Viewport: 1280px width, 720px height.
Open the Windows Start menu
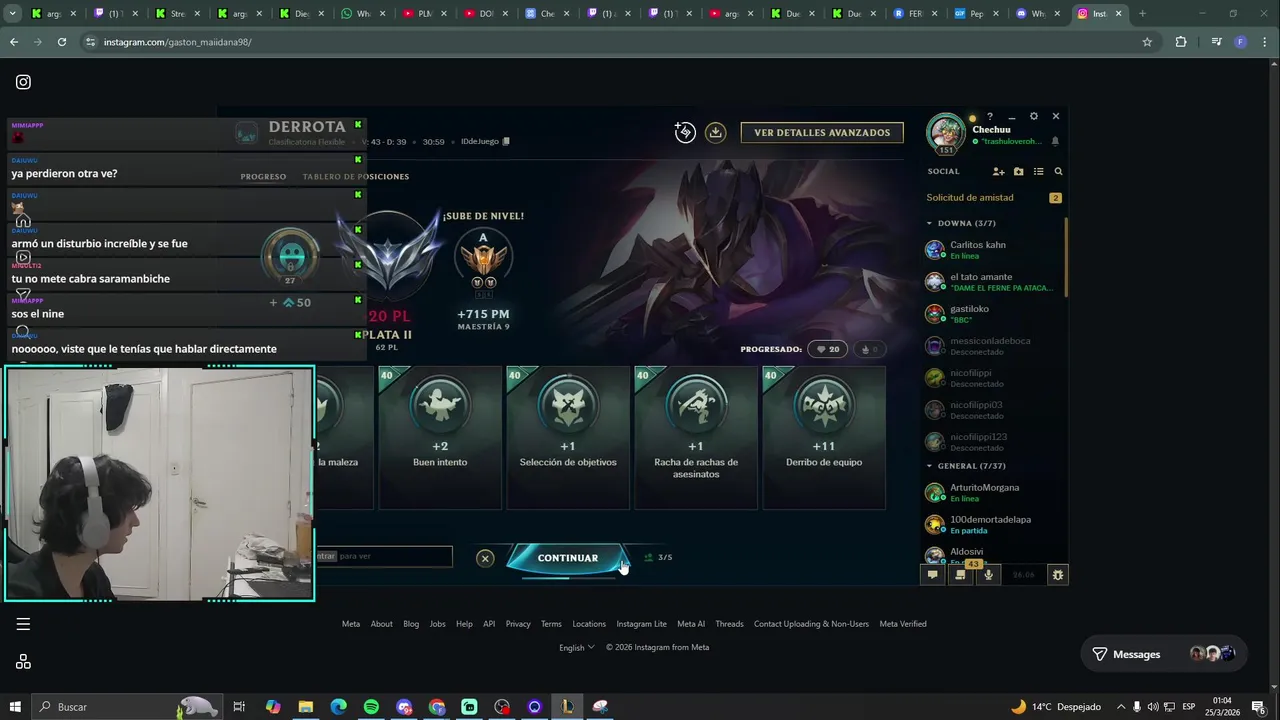pyautogui.click(x=14, y=707)
